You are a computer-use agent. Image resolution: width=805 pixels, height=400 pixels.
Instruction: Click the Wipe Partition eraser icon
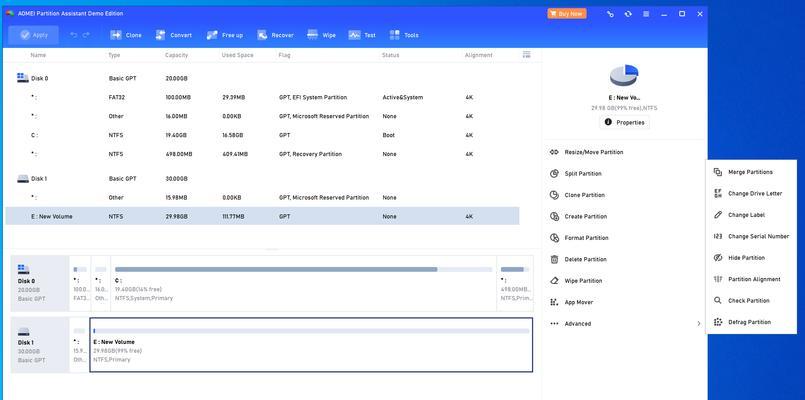click(x=554, y=281)
